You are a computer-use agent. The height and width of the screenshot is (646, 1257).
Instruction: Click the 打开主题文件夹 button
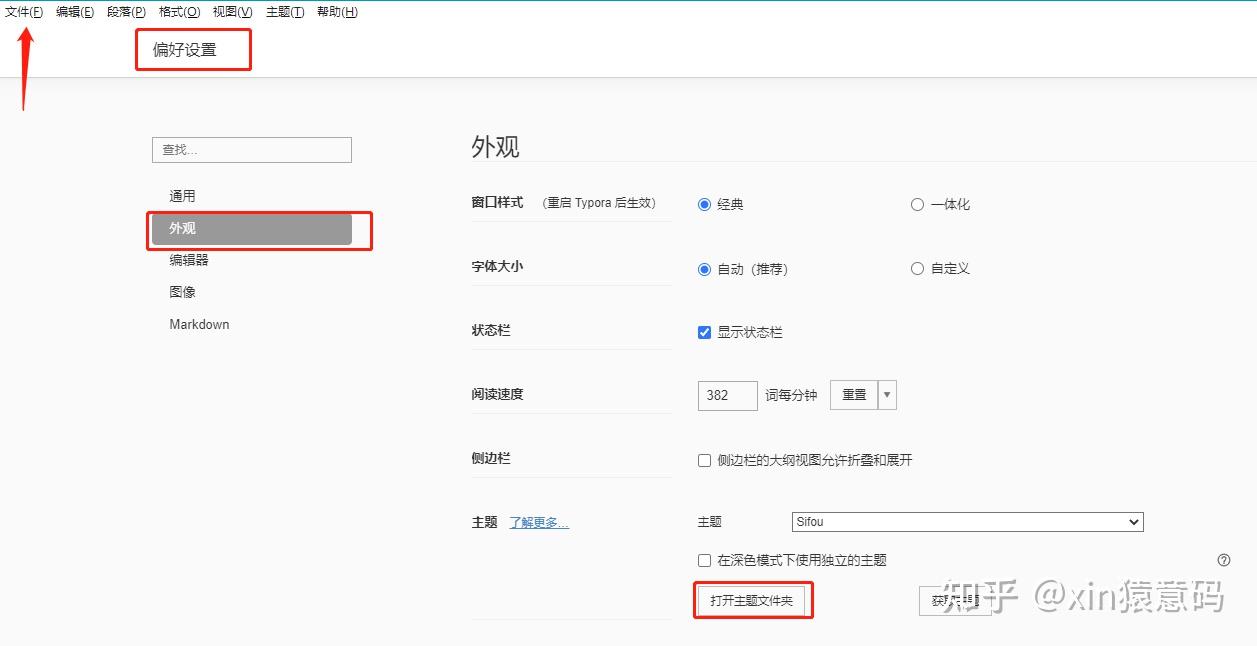click(753, 600)
